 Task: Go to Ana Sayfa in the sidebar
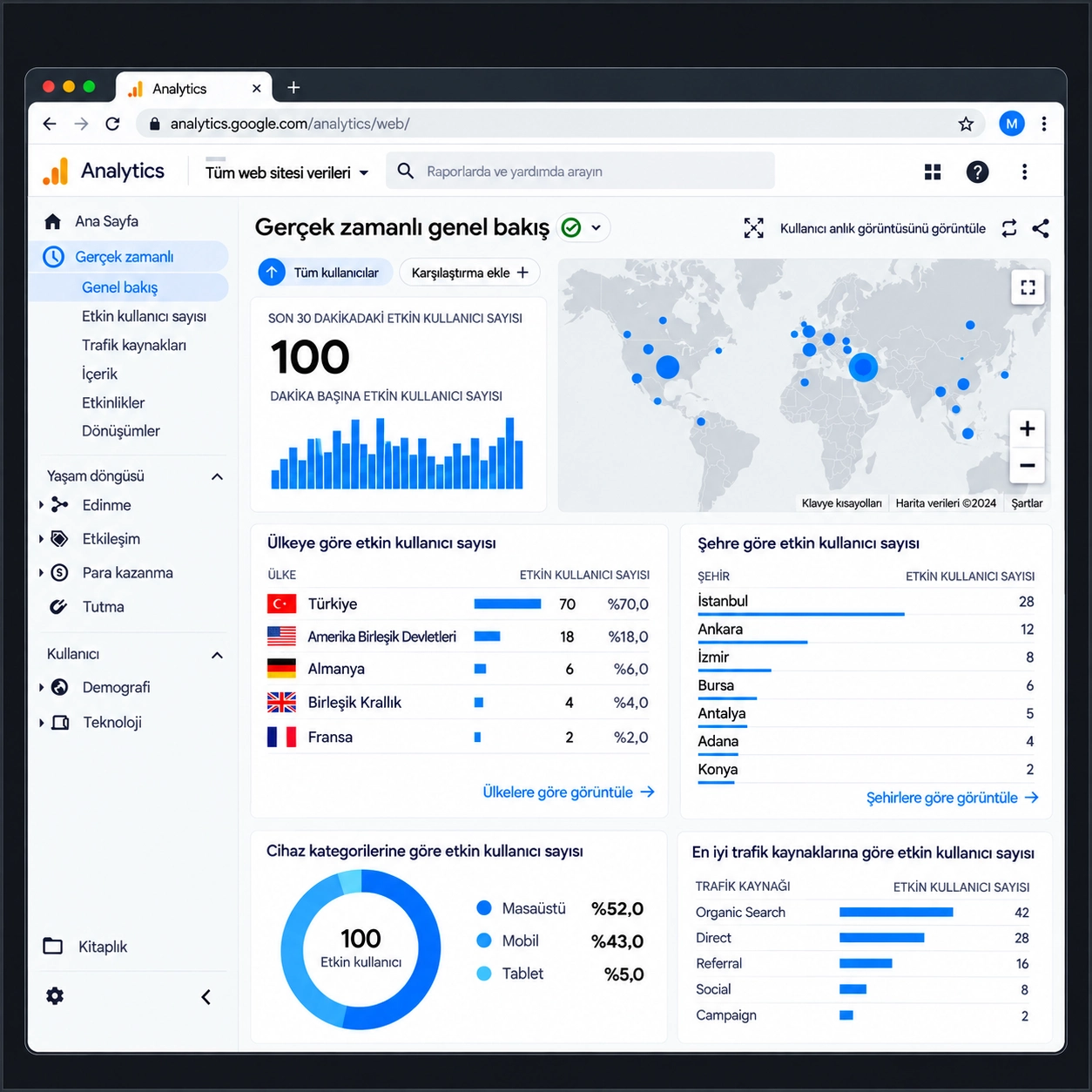[x=91, y=221]
